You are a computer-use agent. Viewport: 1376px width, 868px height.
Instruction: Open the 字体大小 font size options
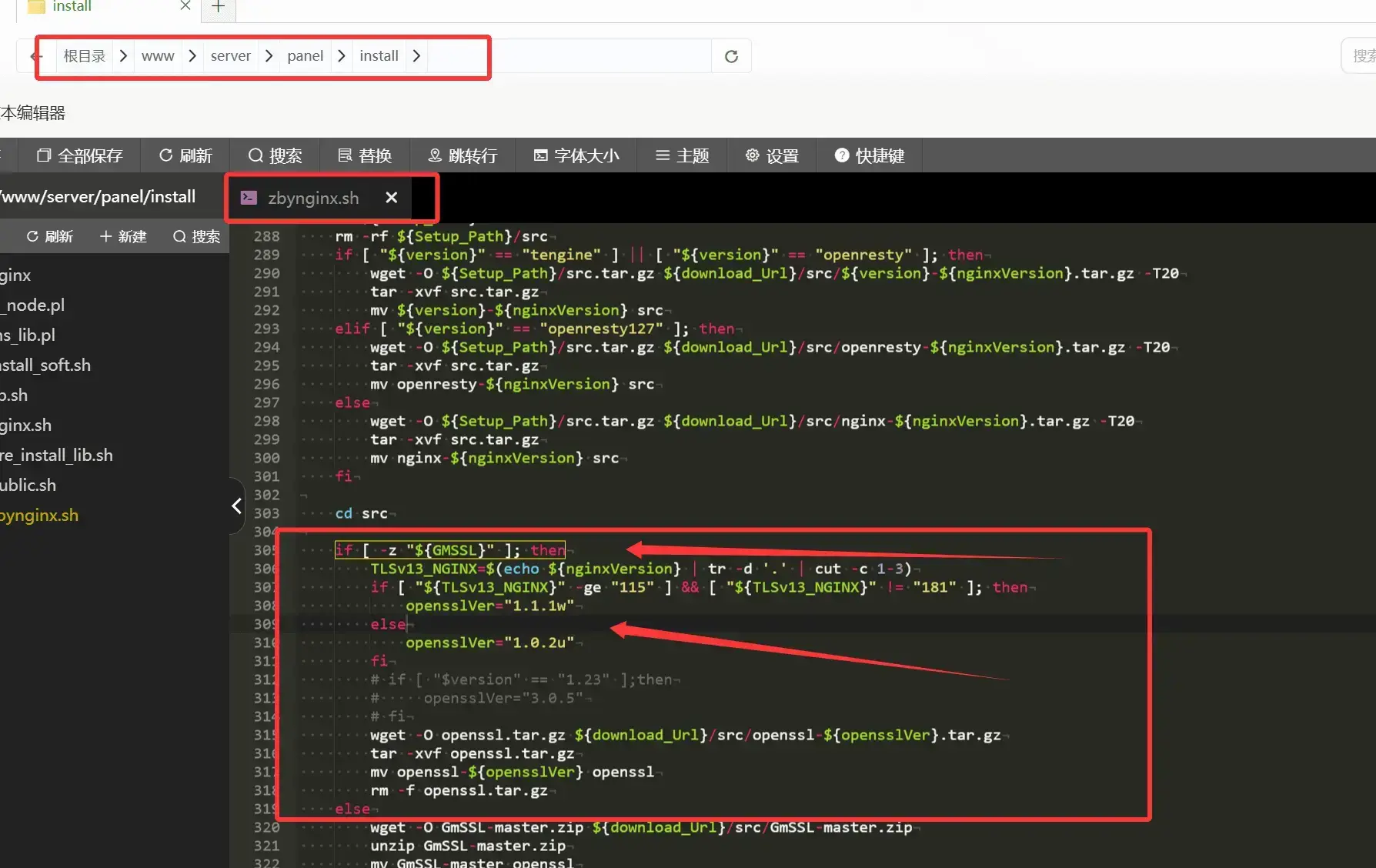click(x=540, y=155)
